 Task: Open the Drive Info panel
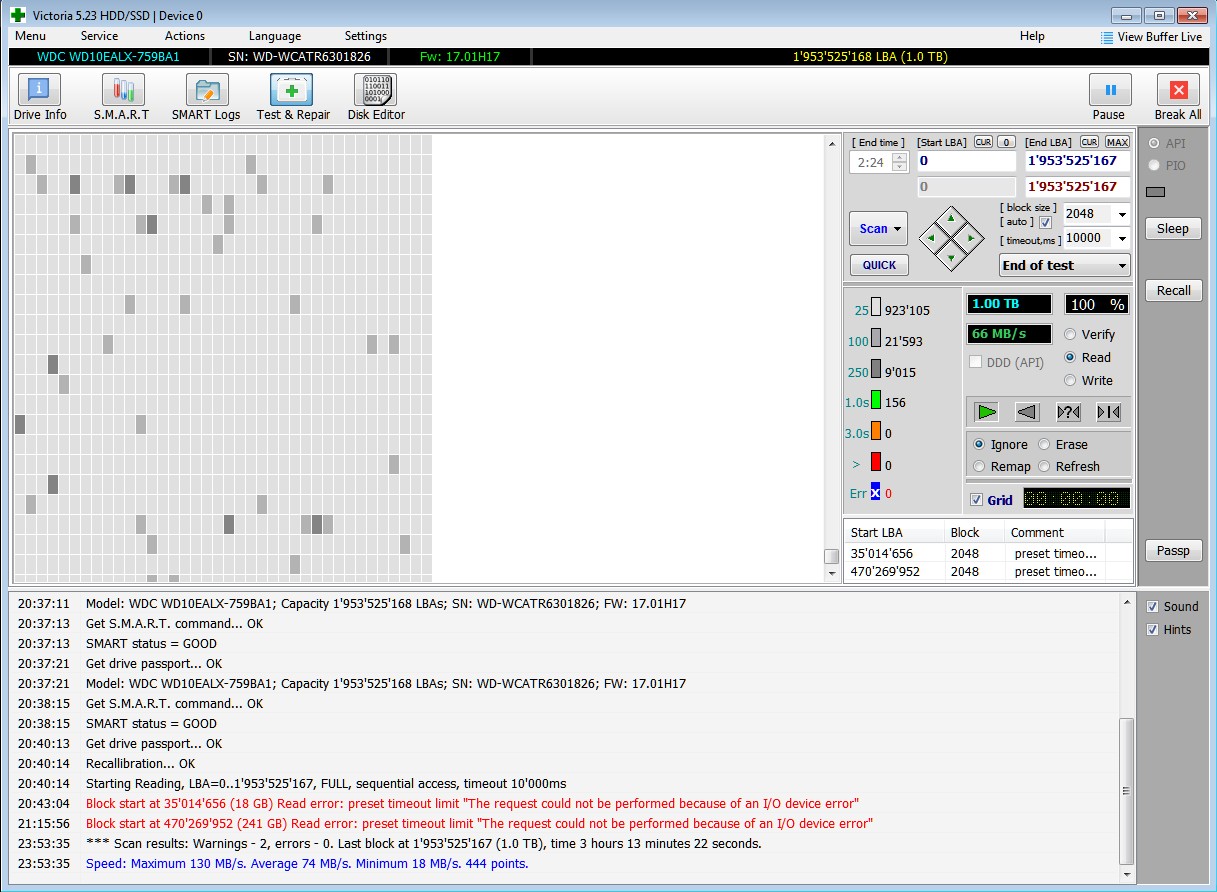click(x=40, y=97)
